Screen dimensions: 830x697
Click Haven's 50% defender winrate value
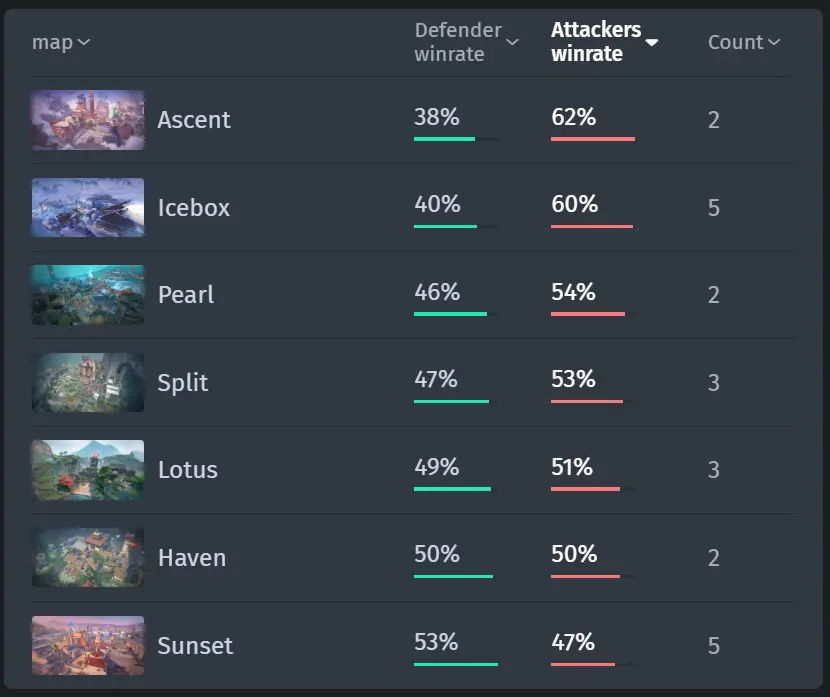pos(437,554)
